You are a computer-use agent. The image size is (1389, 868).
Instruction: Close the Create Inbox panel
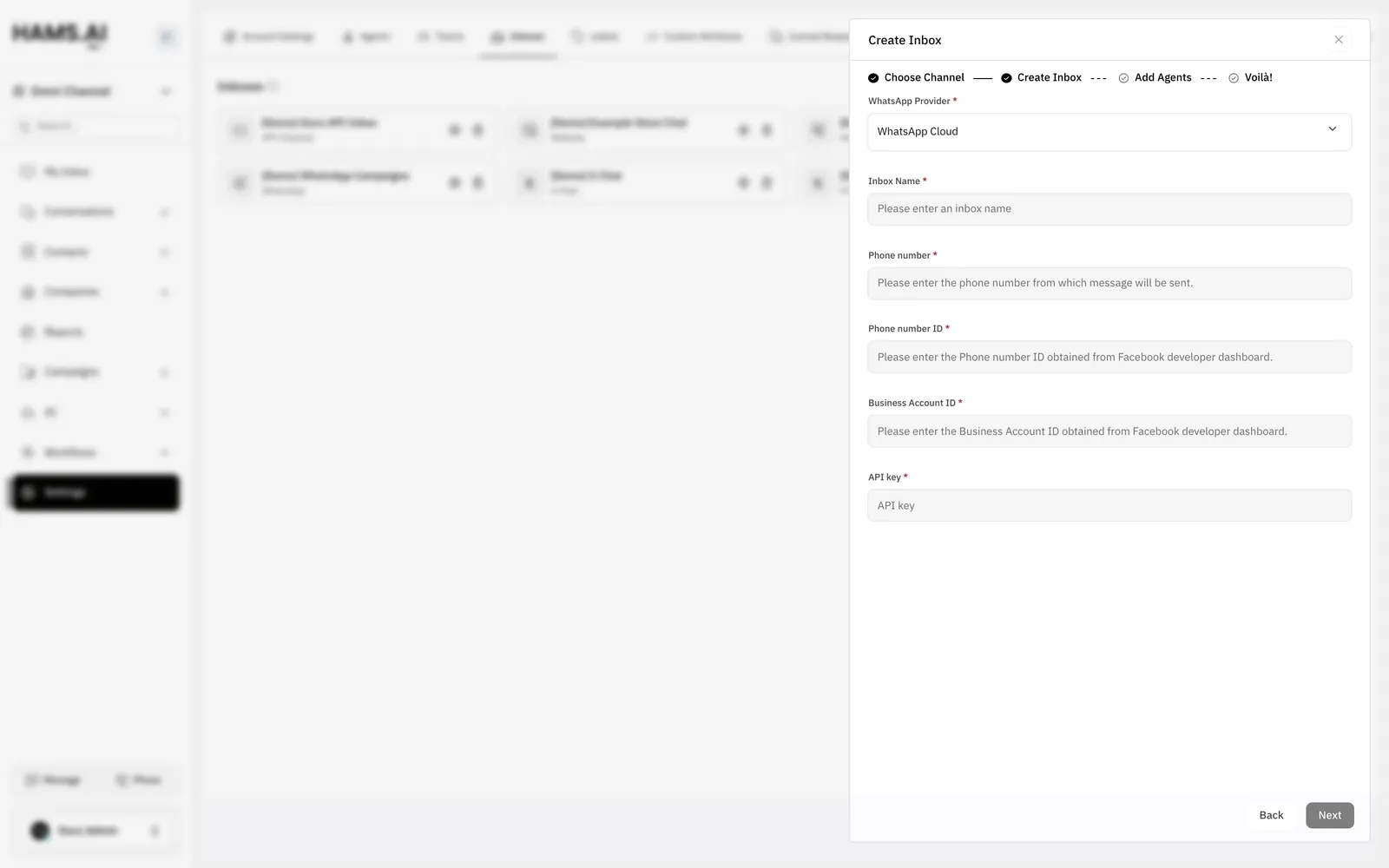1339,40
